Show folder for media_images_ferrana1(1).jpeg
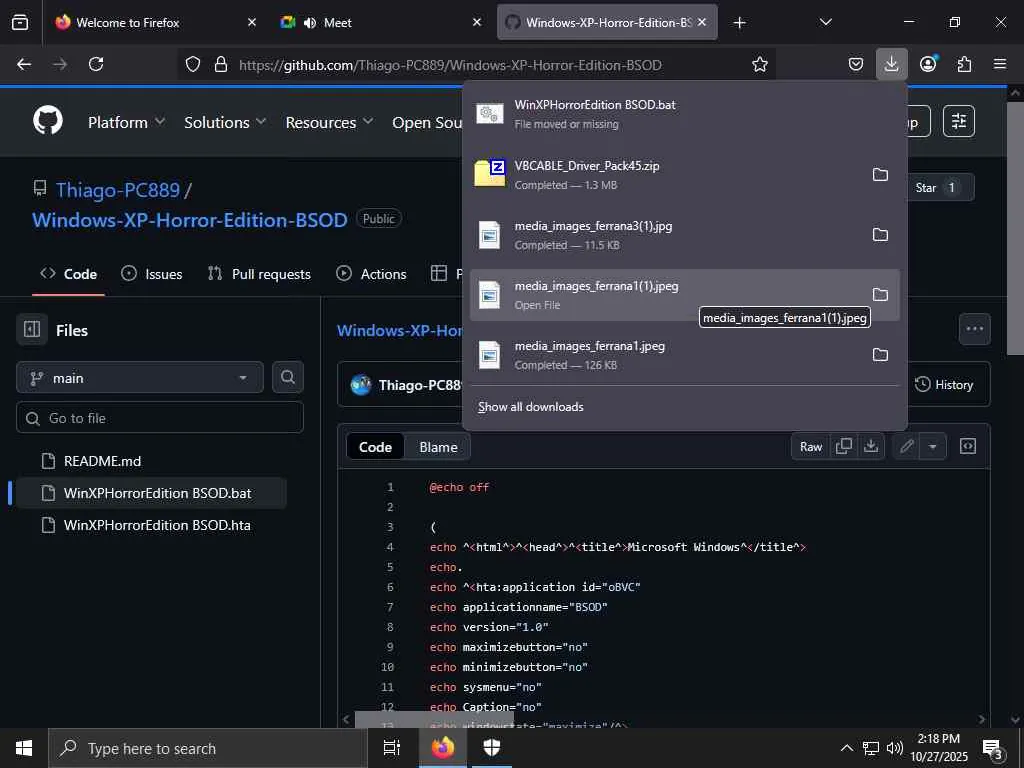 880,295
